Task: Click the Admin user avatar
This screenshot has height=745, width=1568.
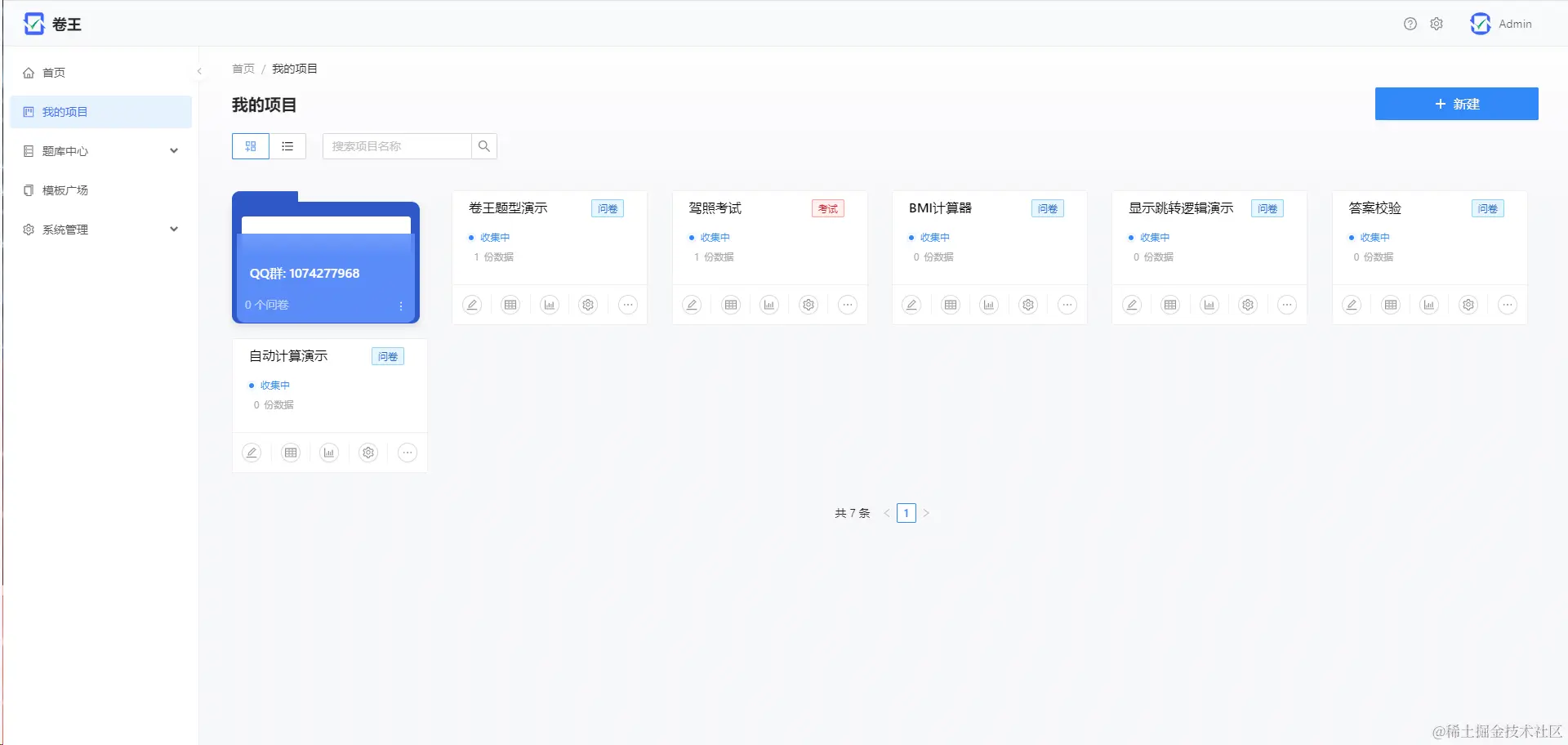Action: pos(1481,24)
